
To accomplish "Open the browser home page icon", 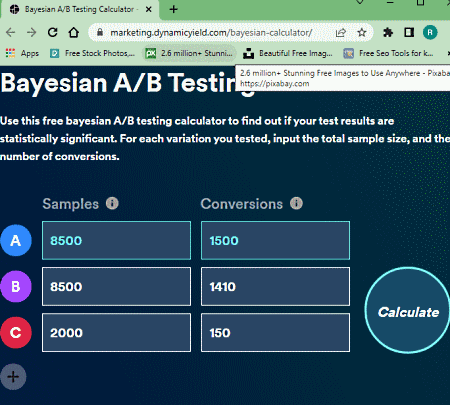I will tap(74, 32).
